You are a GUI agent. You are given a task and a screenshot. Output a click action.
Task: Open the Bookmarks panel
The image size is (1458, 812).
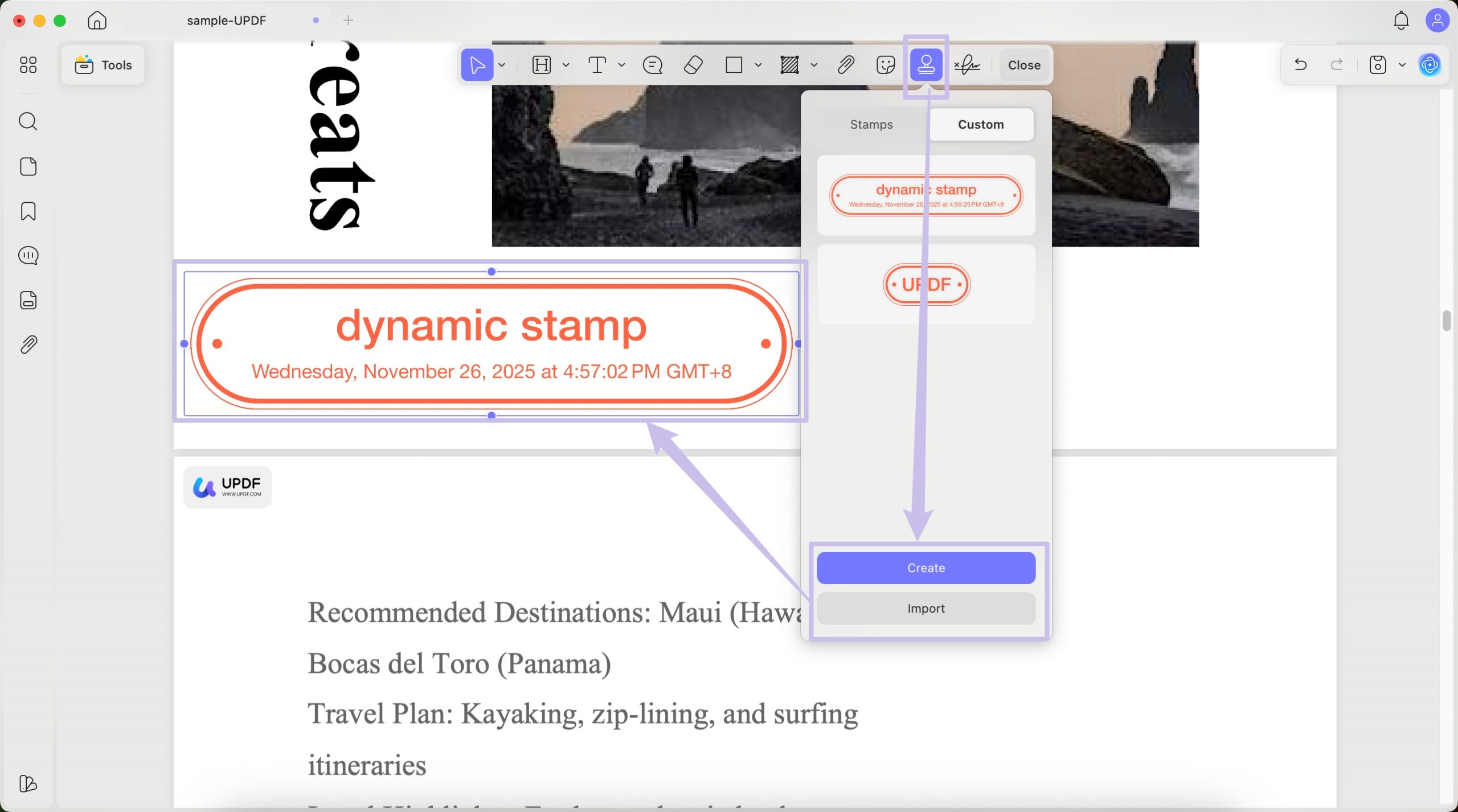tap(27, 211)
